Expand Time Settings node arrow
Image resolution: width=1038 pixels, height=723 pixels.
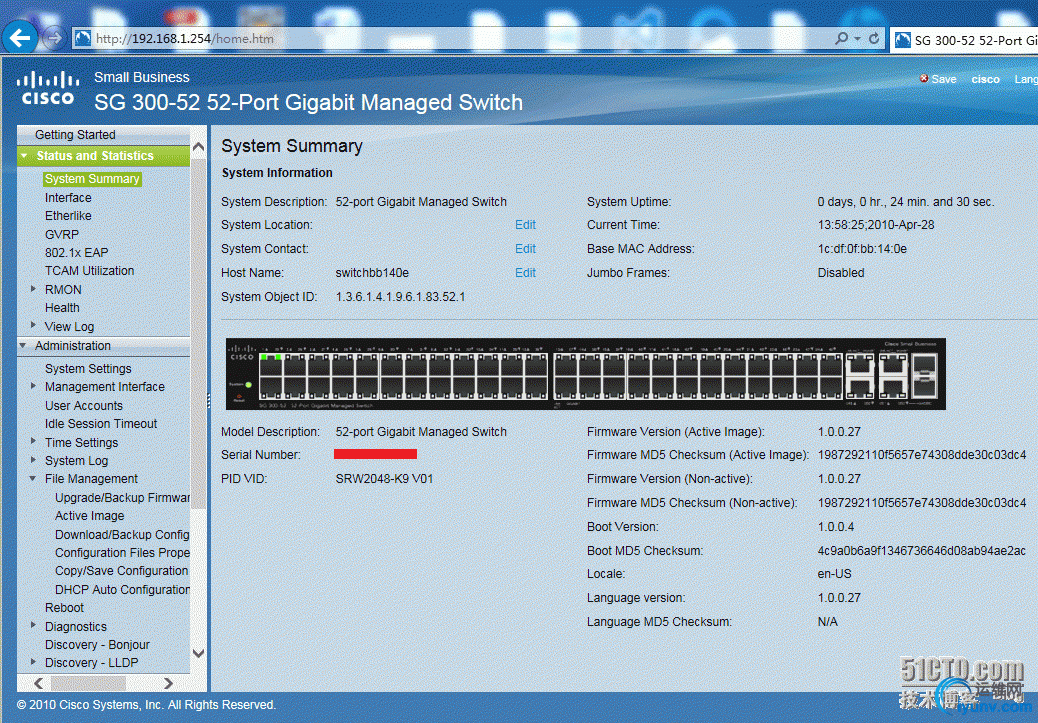coord(33,441)
